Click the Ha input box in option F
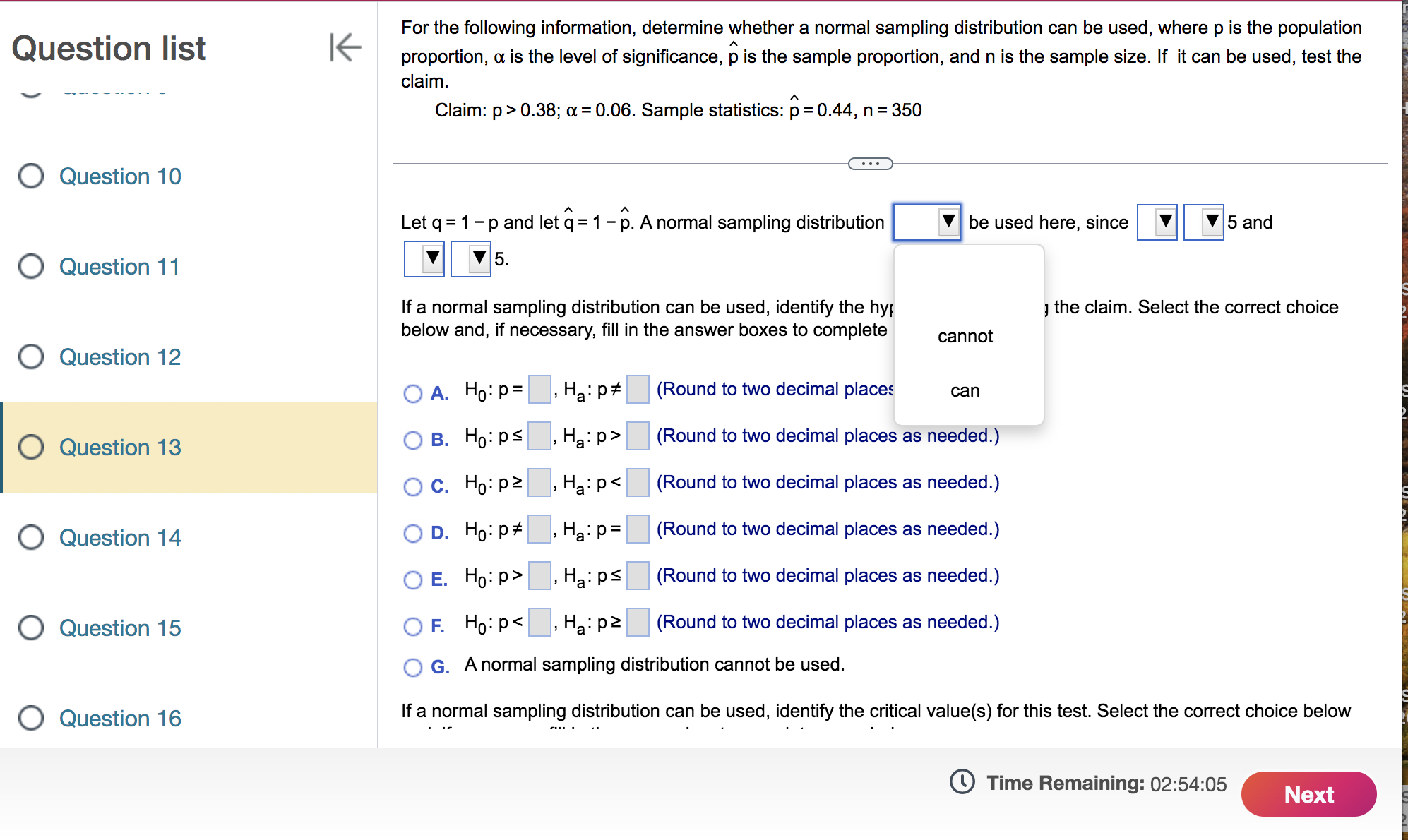 click(638, 623)
